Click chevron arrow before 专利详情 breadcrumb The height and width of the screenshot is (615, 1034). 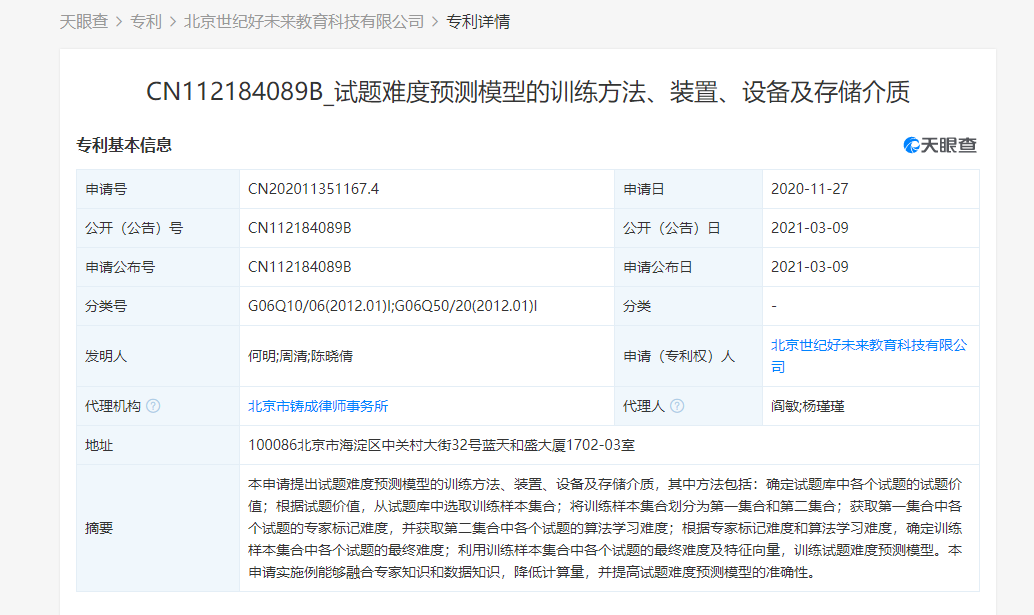[x=435, y=21]
